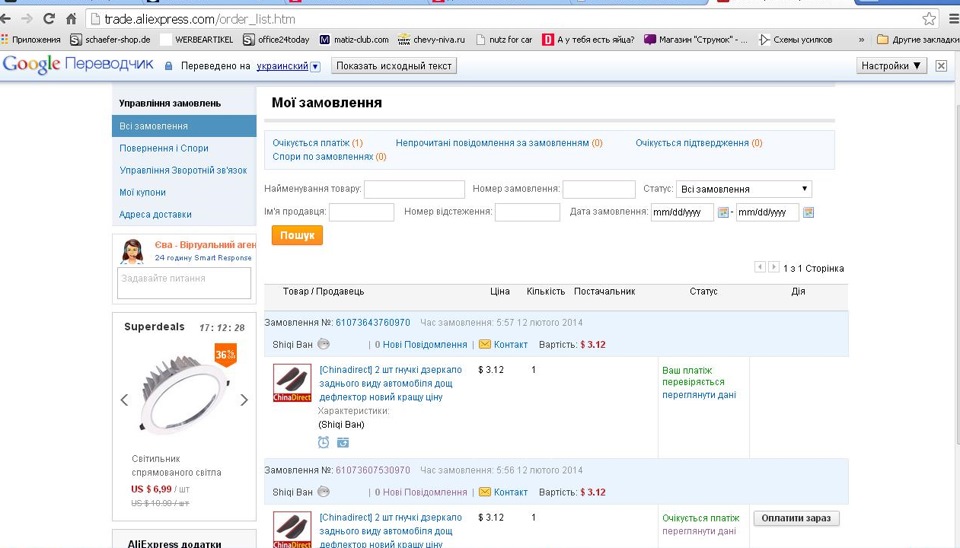This screenshot has height=548, width=960.
Task: Show previous Superdeals item arrow
Action: [x=124, y=400]
